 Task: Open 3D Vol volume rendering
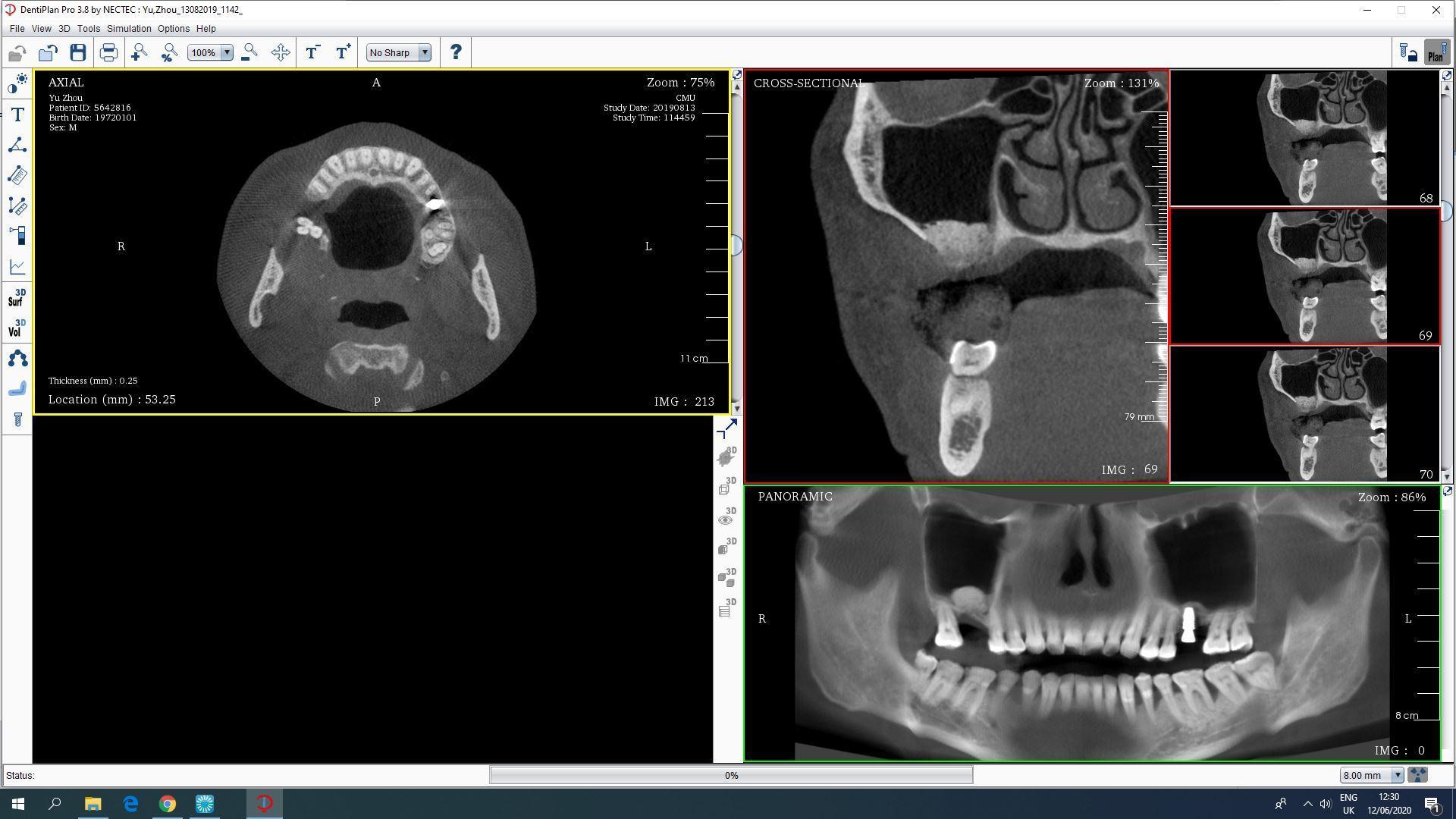[17, 328]
